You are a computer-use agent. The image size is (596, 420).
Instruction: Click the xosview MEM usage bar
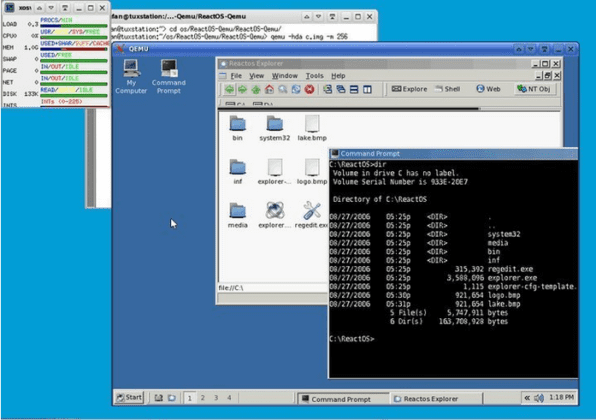74,49
